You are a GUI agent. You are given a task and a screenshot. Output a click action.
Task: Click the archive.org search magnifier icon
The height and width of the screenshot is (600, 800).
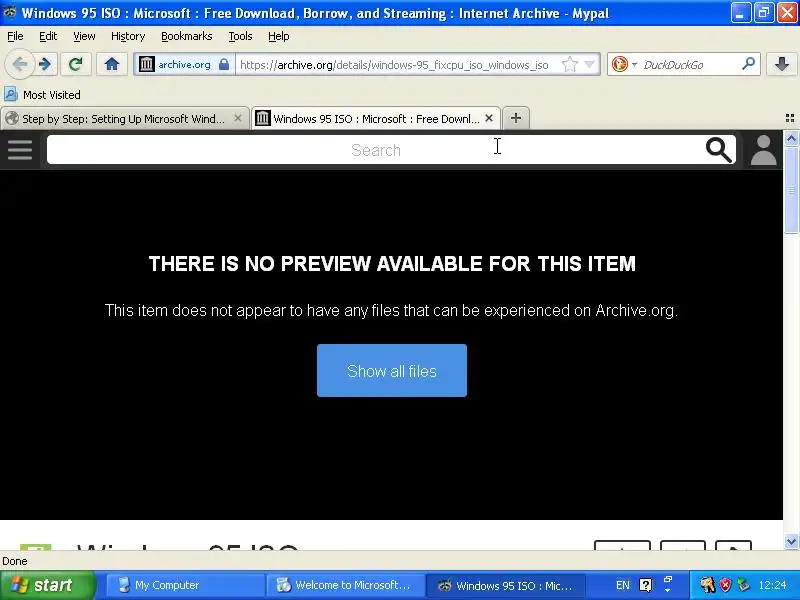tap(719, 149)
